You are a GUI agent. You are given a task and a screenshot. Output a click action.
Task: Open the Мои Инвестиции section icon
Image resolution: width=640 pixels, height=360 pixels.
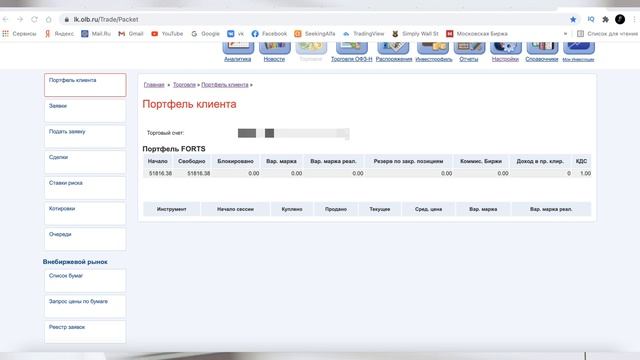point(579,48)
